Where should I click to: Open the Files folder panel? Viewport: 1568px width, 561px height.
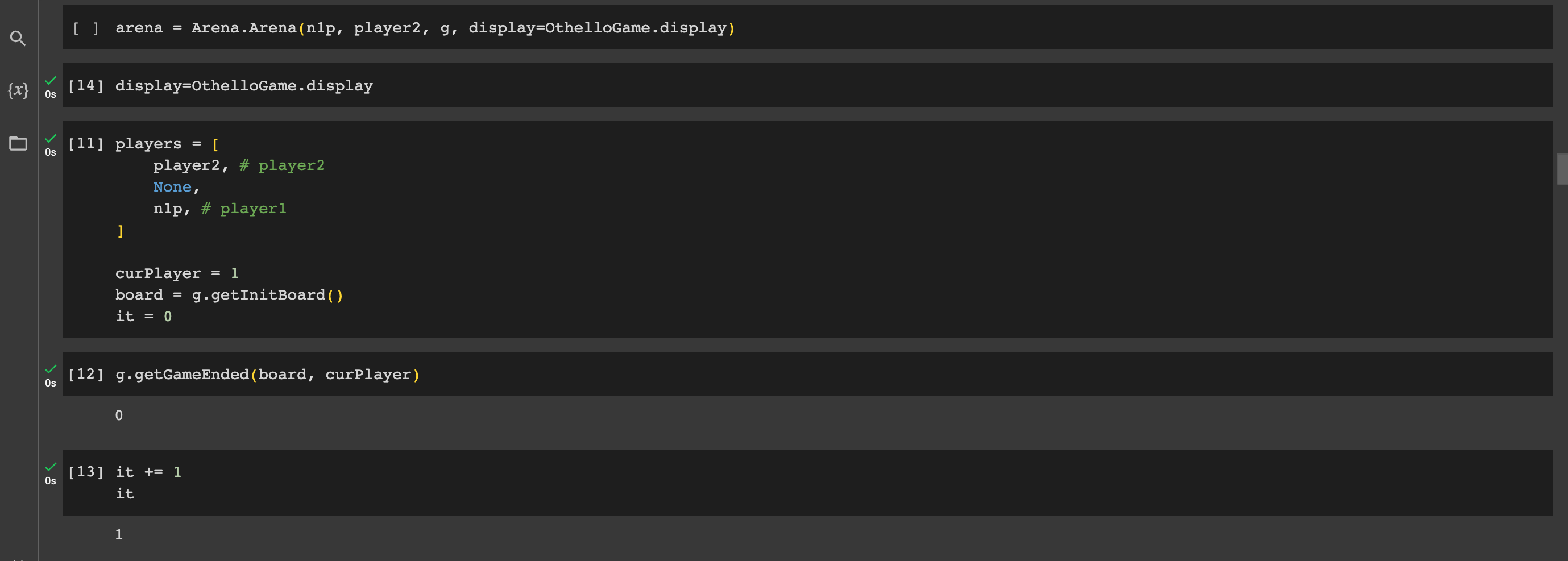click(18, 143)
